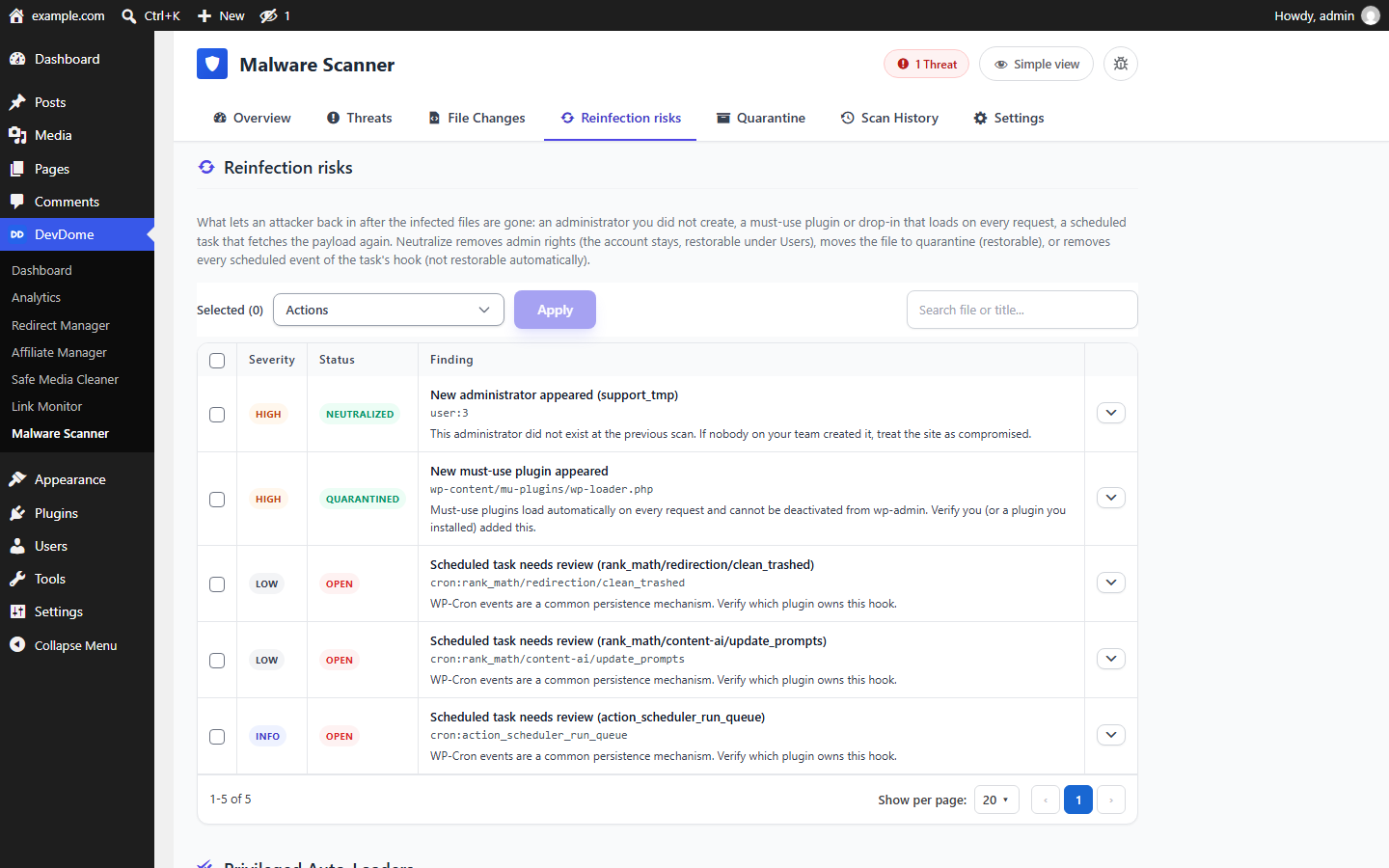
Task: Click the box icon on Quarantine tab
Action: (x=723, y=118)
